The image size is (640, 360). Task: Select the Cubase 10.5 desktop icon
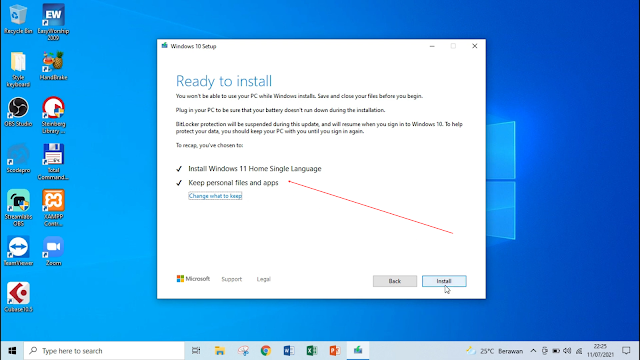(18, 298)
